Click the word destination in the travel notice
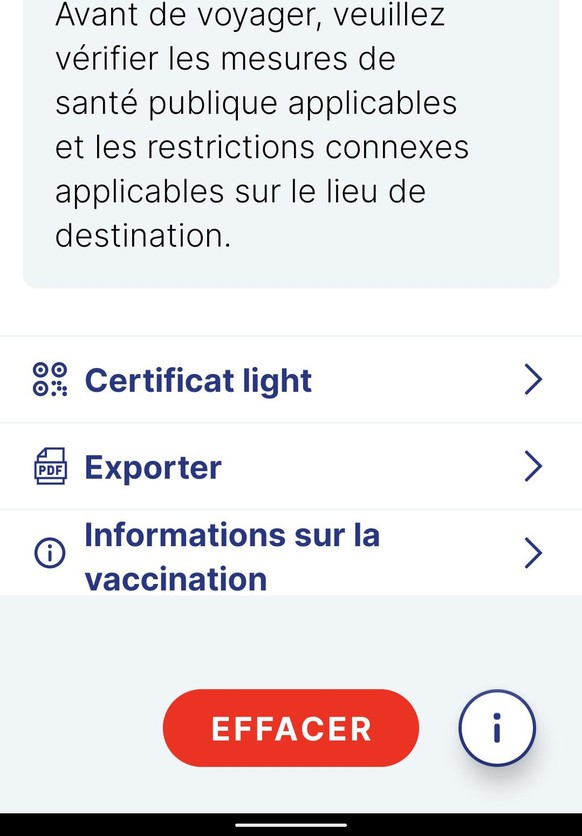This screenshot has height=836, width=582. click(143, 235)
